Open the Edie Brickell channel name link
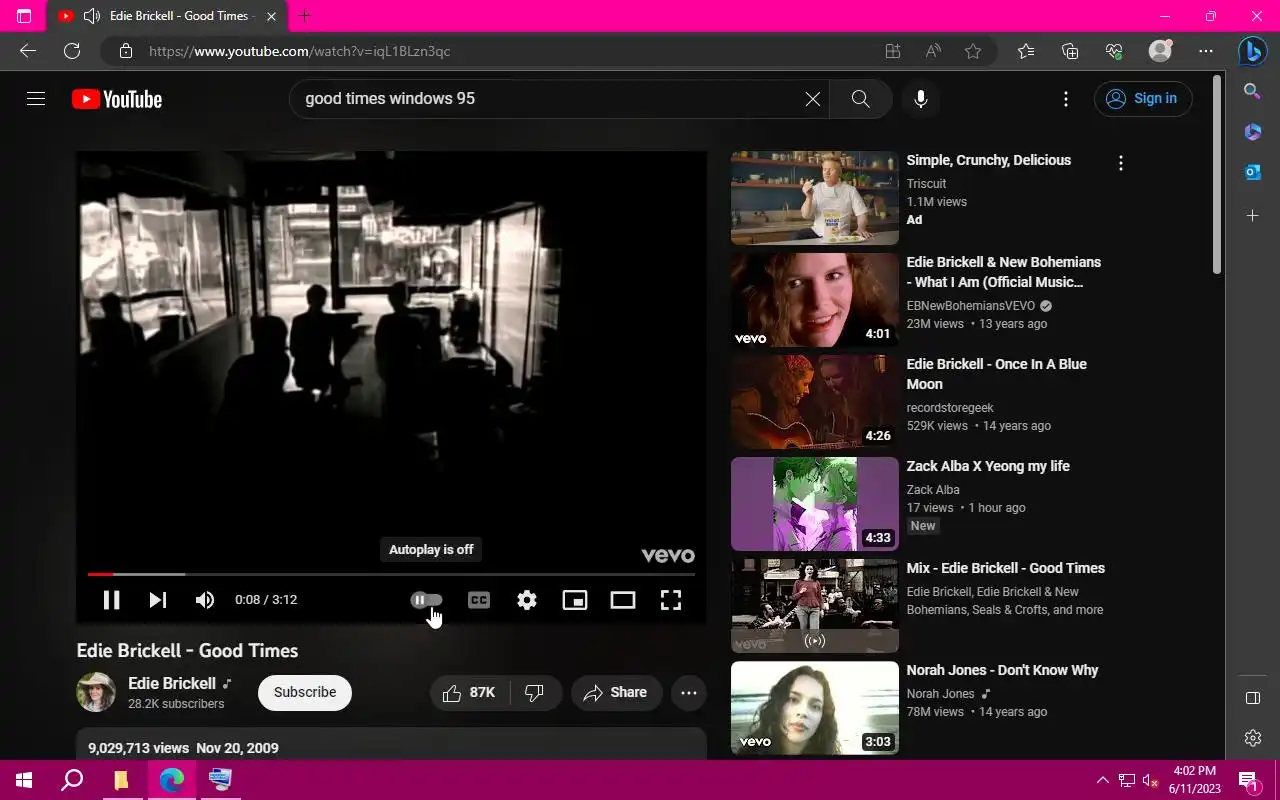This screenshot has height=800, width=1280. click(172, 683)
